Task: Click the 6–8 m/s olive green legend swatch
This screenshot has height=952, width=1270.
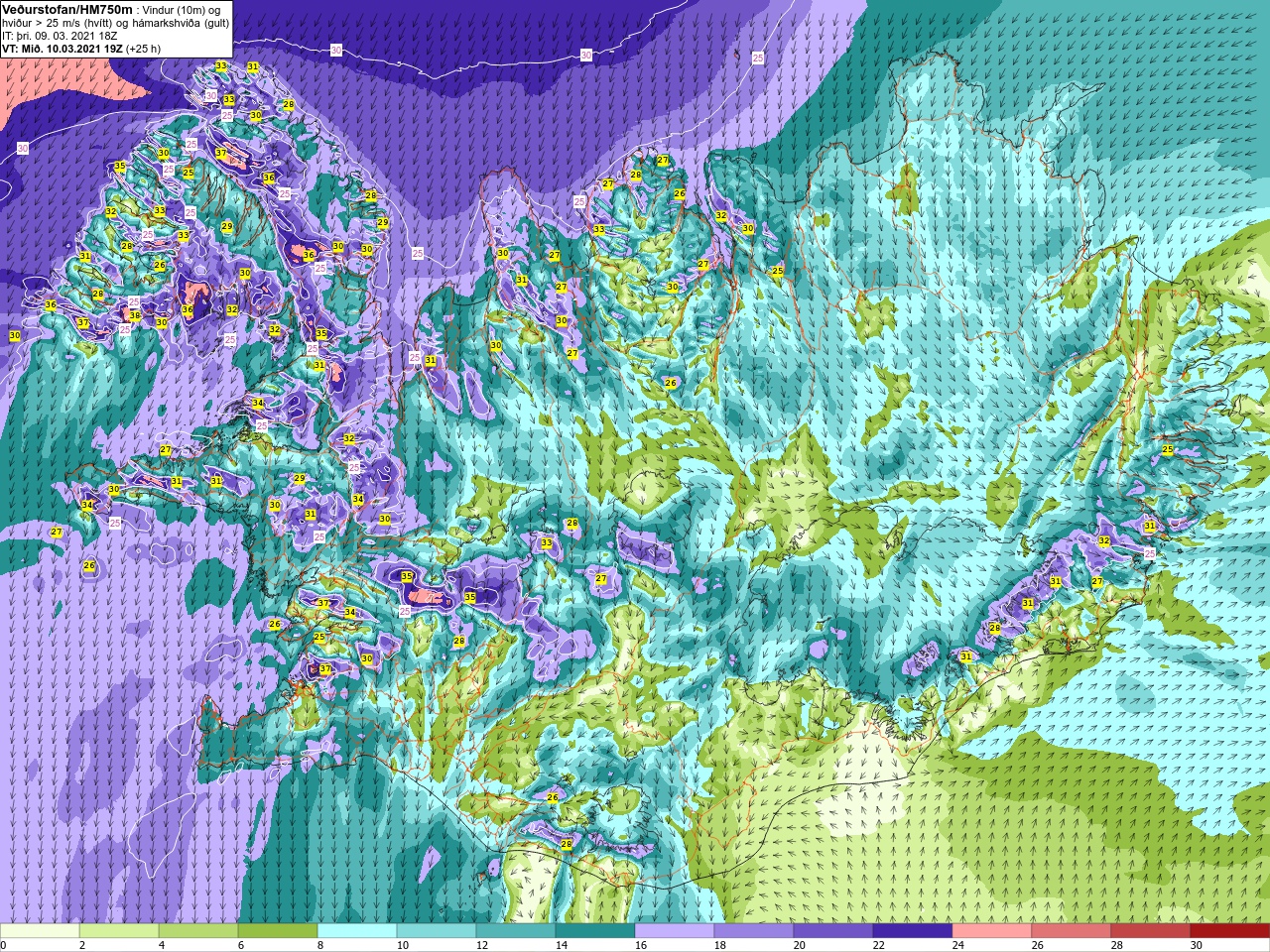Action: pyautogui.click(x=278, y=931)
